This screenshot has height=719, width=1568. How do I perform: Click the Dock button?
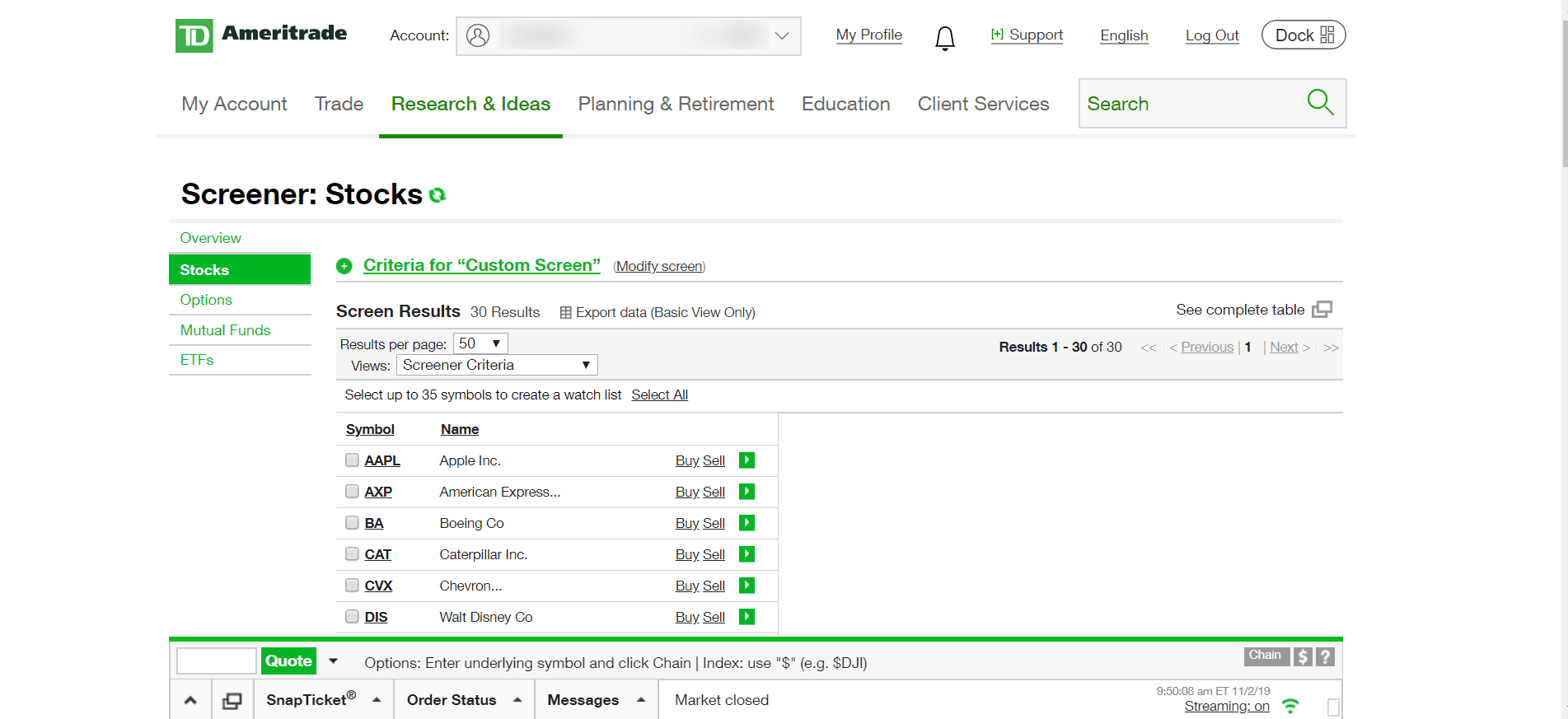click(x=1304, y=35)
